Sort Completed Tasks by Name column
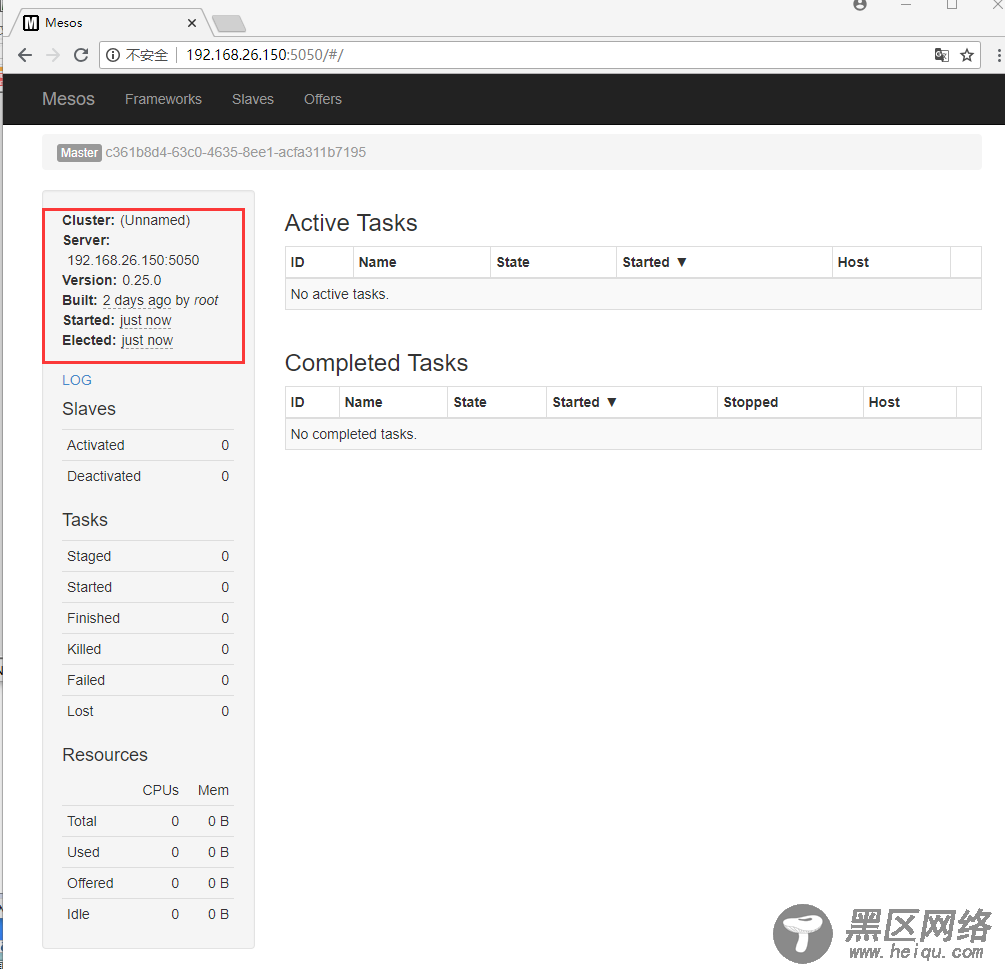 pyautogui.click(x=393, y=402)
